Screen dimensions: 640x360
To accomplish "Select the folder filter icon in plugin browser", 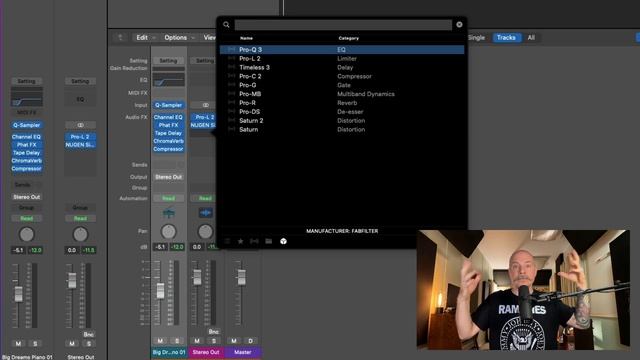I will [269, 241].
